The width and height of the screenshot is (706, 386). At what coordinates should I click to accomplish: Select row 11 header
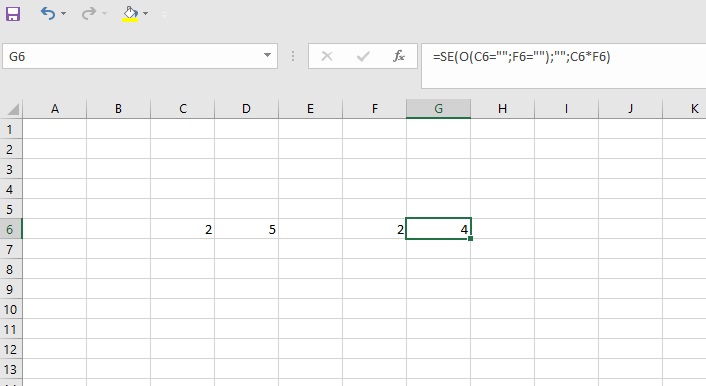11,329
